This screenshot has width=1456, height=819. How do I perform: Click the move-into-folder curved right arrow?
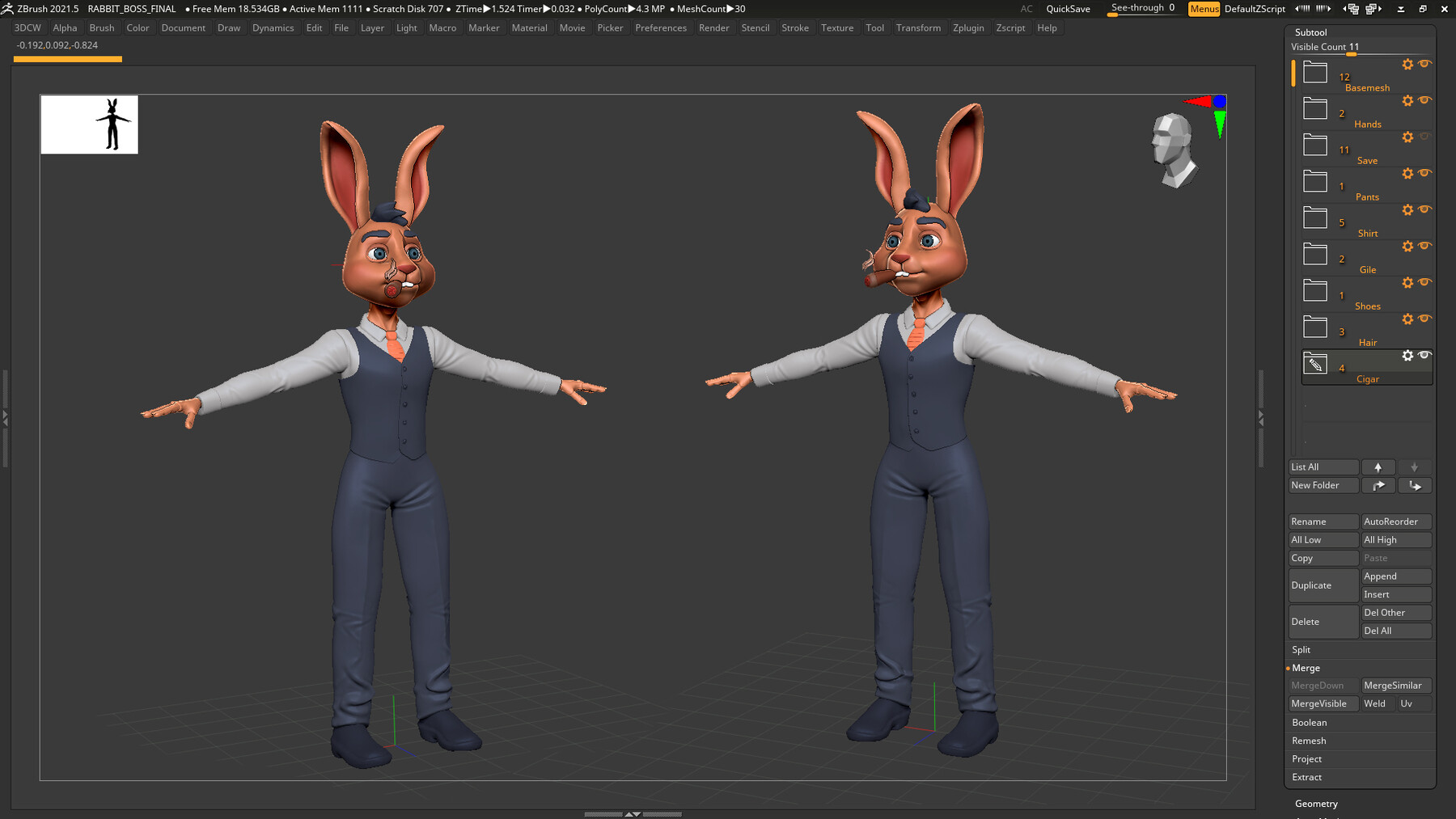pyautogui.click(x=1378, y=486)
